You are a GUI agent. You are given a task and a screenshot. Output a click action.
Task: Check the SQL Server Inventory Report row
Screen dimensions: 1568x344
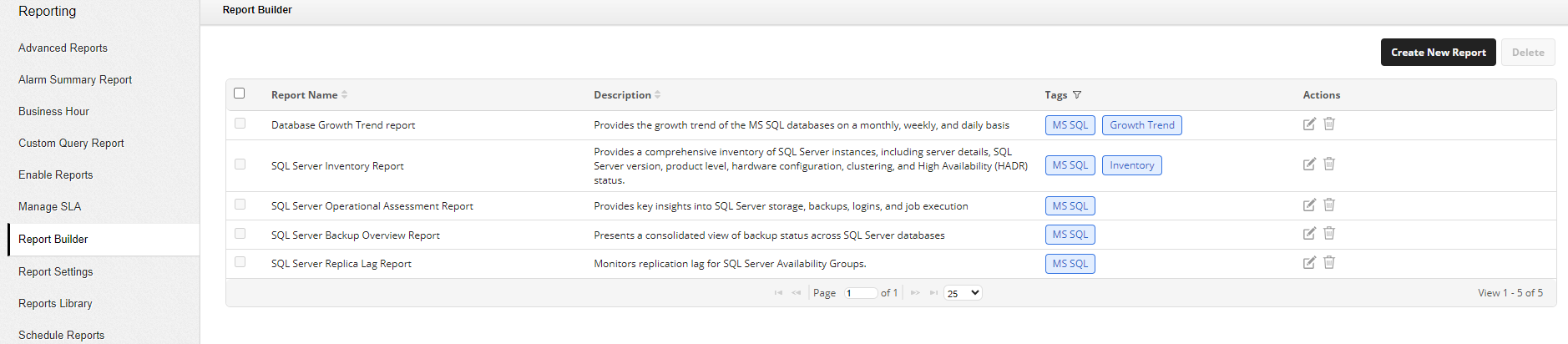point(240,164)
